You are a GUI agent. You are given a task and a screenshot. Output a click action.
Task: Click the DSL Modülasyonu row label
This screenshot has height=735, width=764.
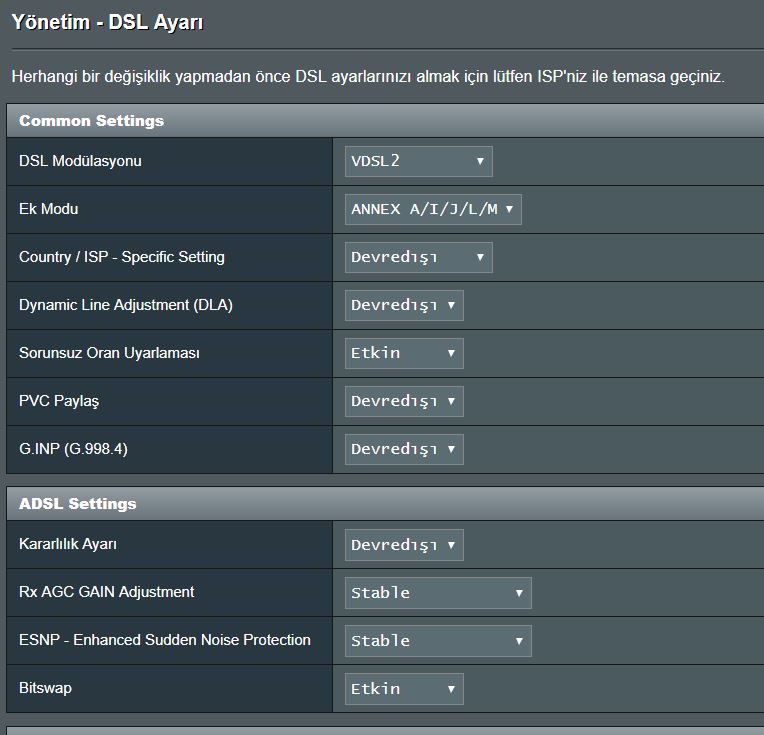pos(80,161)
